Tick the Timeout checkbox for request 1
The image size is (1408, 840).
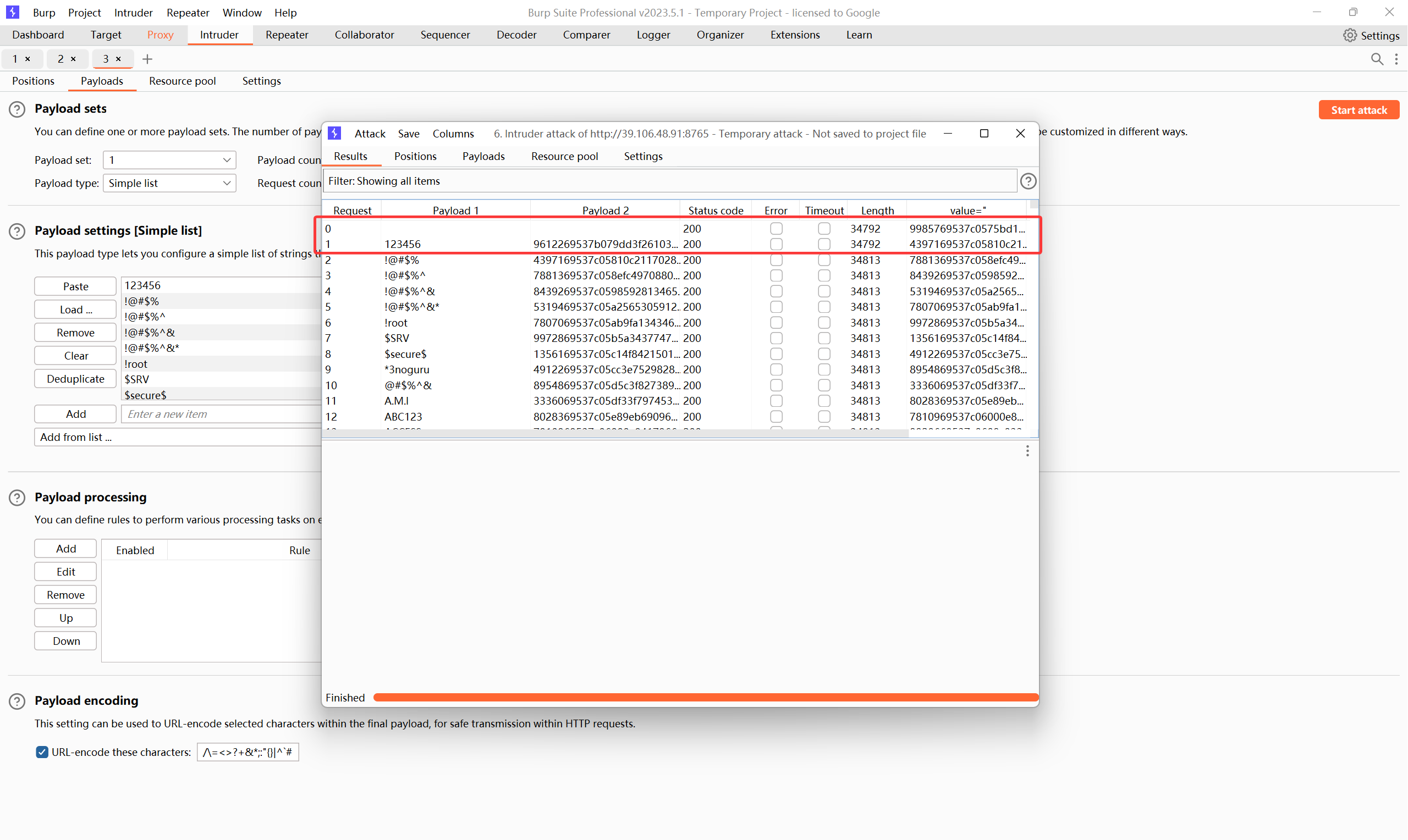(824, 244)
